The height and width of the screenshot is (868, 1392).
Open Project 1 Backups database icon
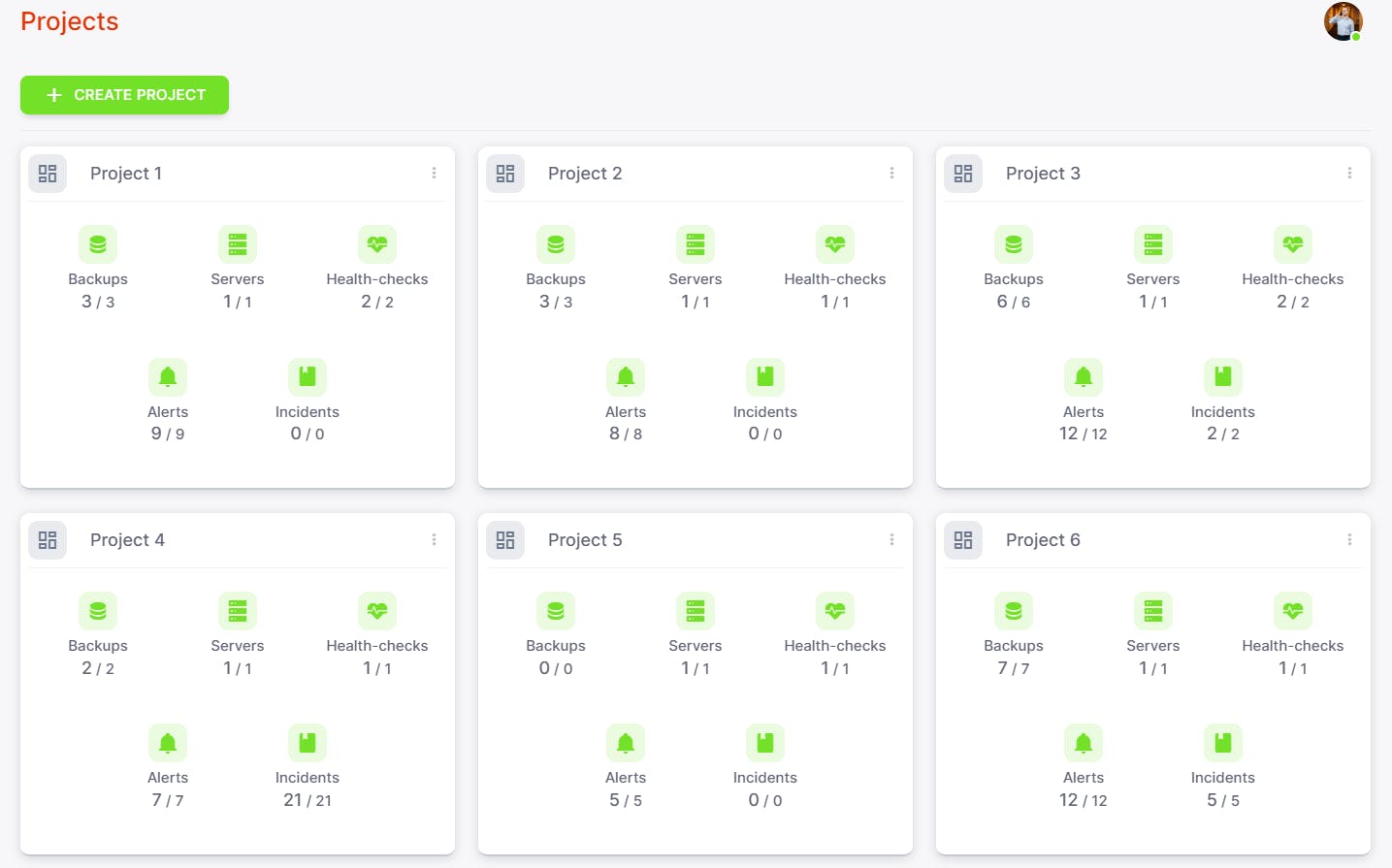[x=98, y=244]
